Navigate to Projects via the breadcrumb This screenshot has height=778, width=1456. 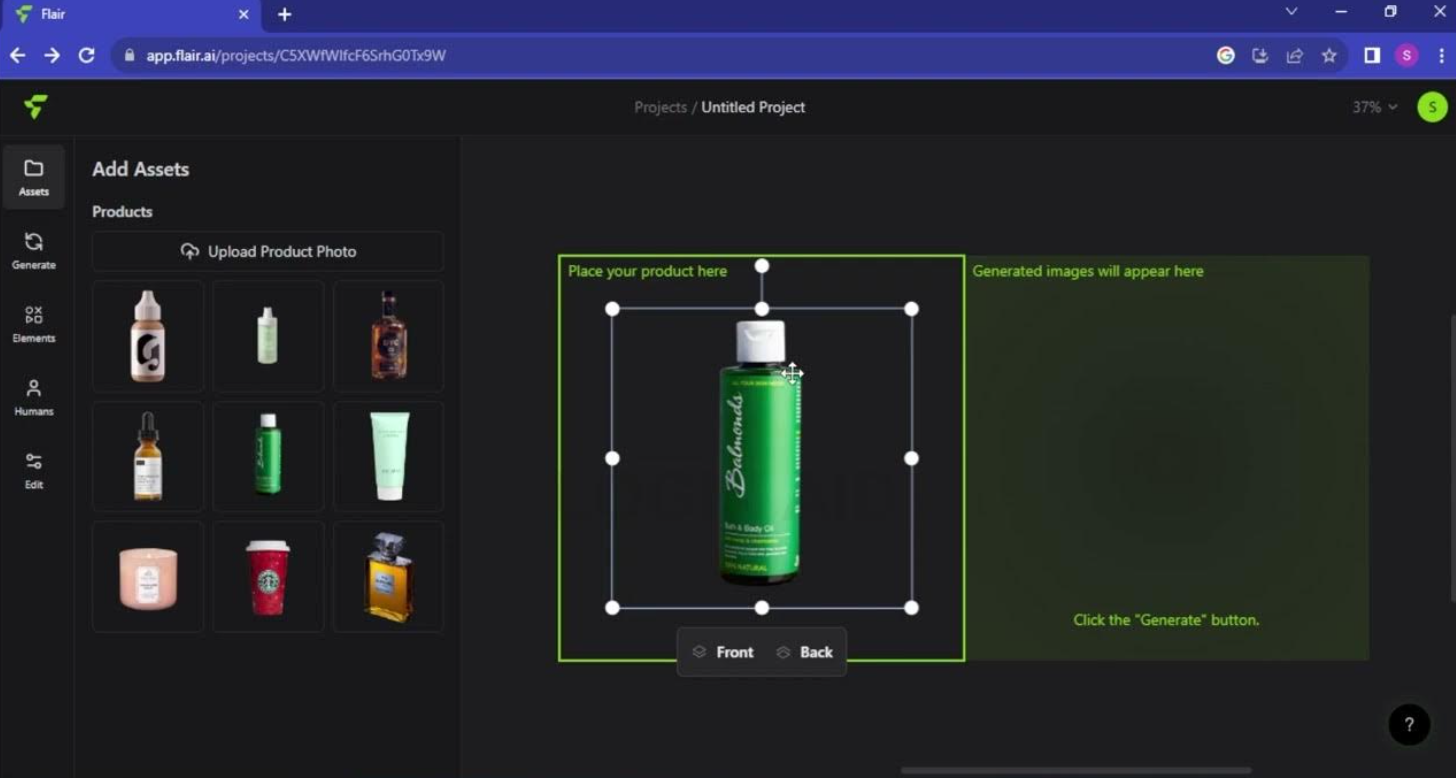(x=660, y=107)
